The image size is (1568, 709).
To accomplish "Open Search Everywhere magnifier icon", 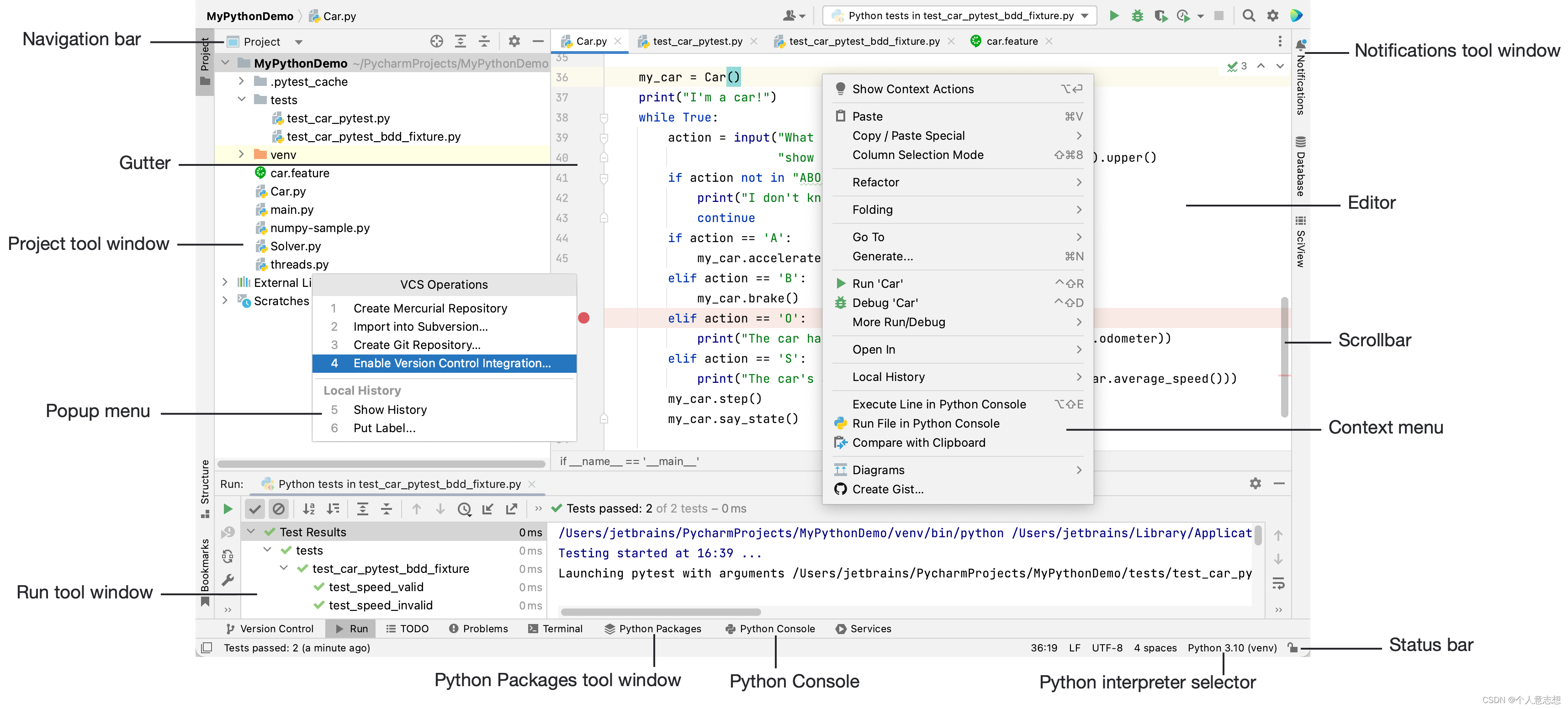I will (x=1249, y=16).
